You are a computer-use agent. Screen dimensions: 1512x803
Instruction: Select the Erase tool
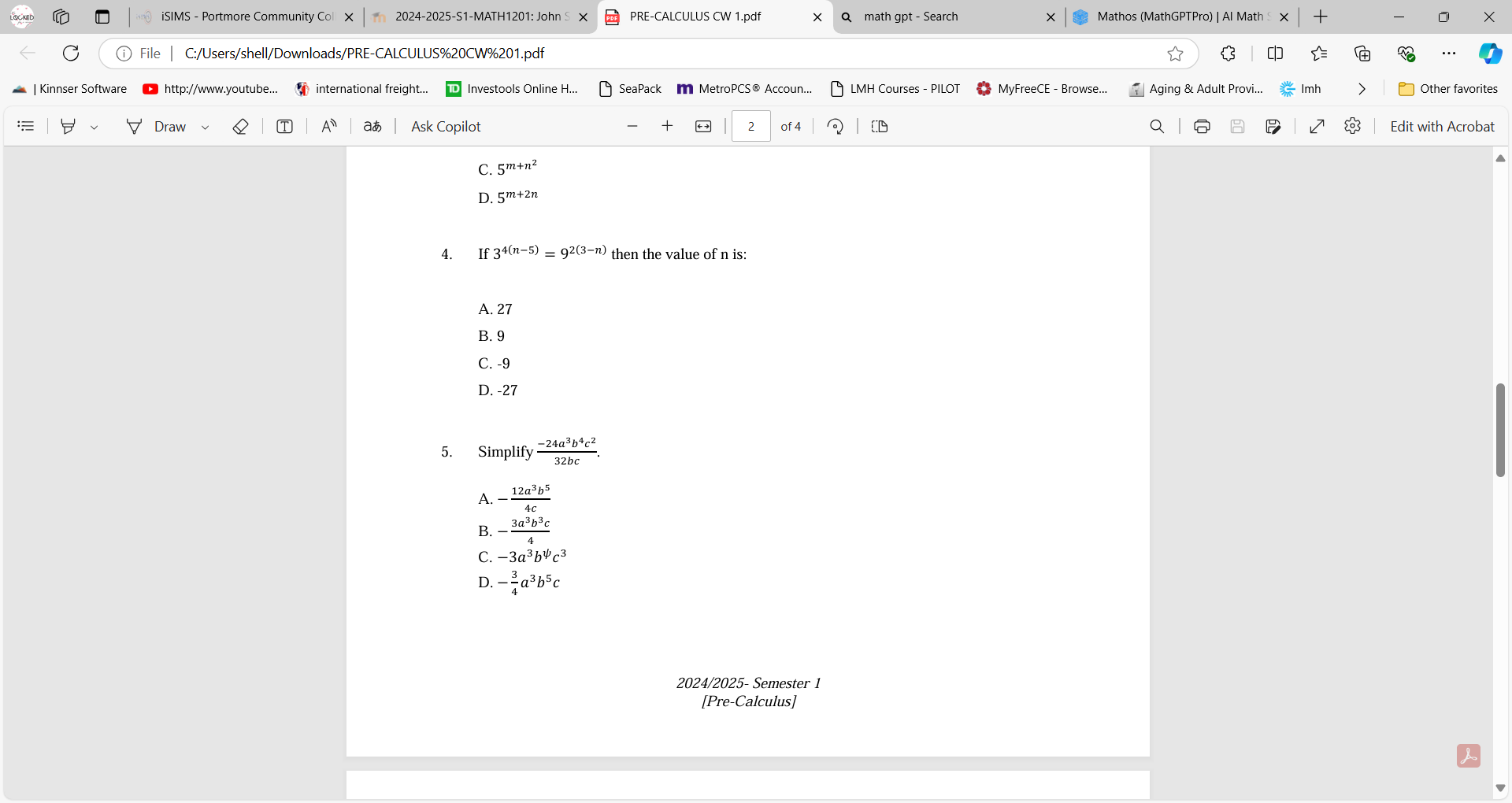tap(240, 126)
